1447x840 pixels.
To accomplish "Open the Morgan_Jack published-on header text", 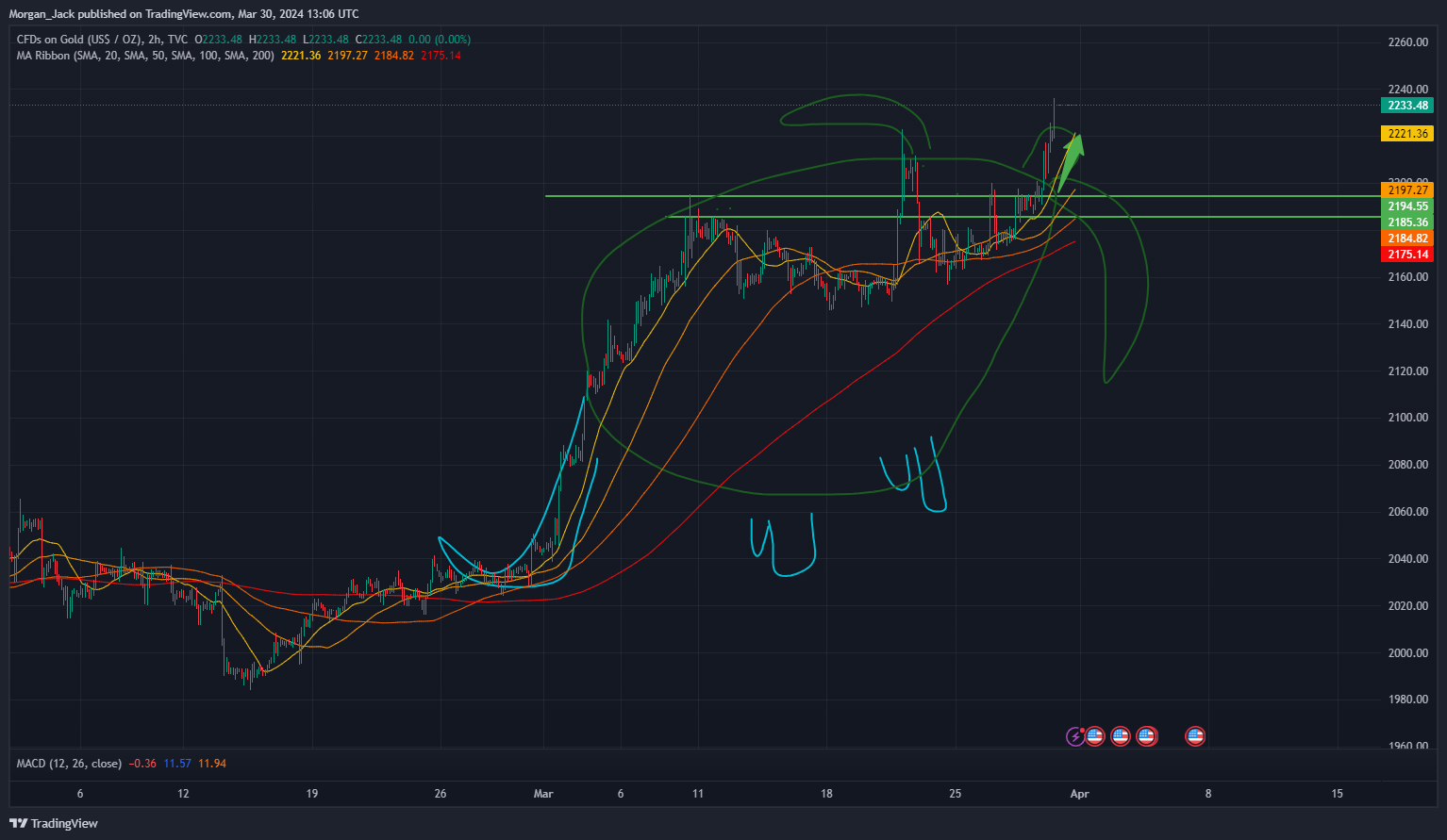I will click(x=184, y=14).
